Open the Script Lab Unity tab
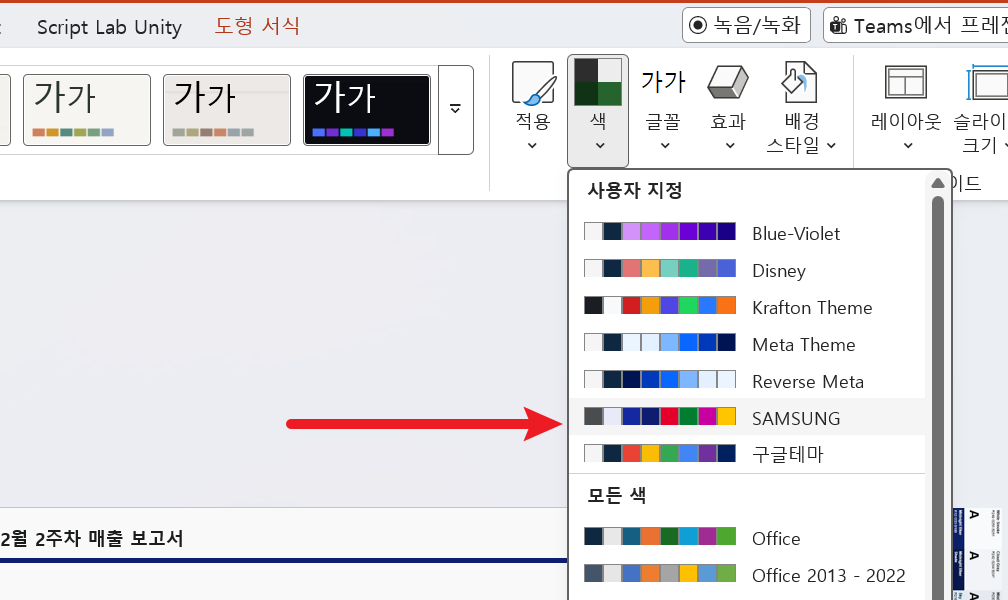The width and height of the screenshot is (1008, 600). [x=109, y=27]
